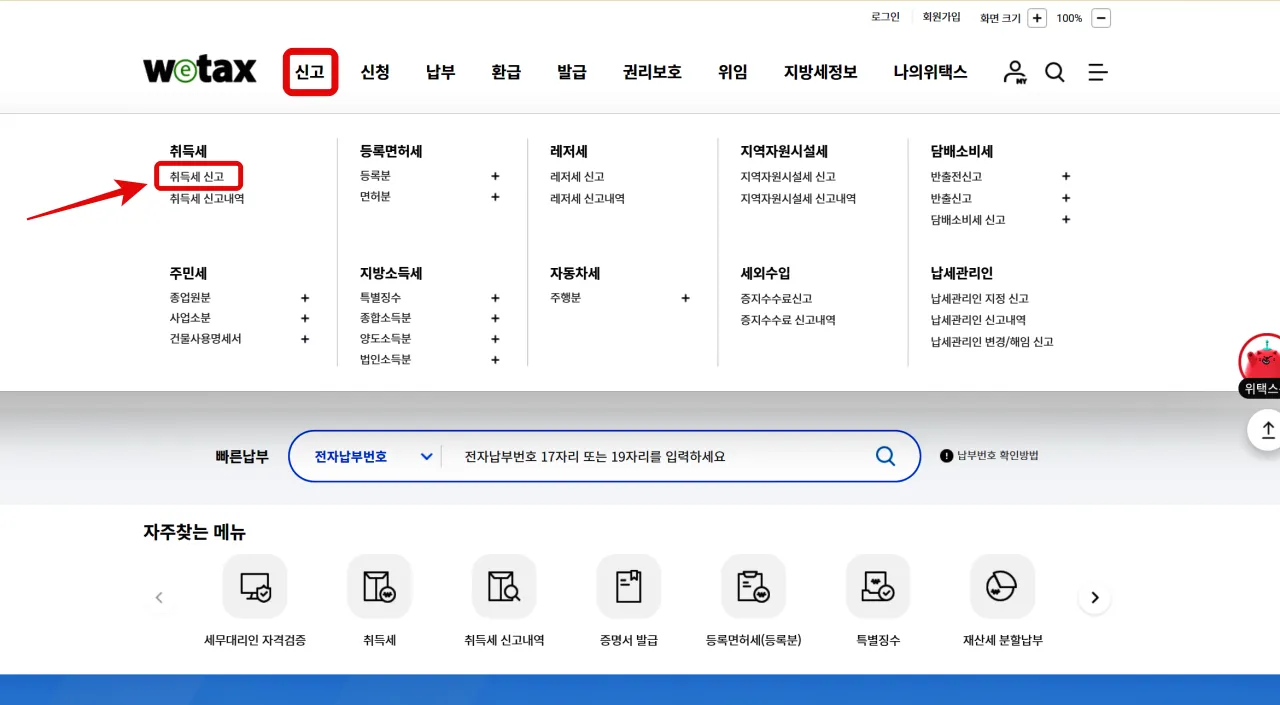Image resolution: width=1280 pixels, height=705 pixels.
Task: Click the 취득세 신고내역 quick menu icon
Action: 504,587
